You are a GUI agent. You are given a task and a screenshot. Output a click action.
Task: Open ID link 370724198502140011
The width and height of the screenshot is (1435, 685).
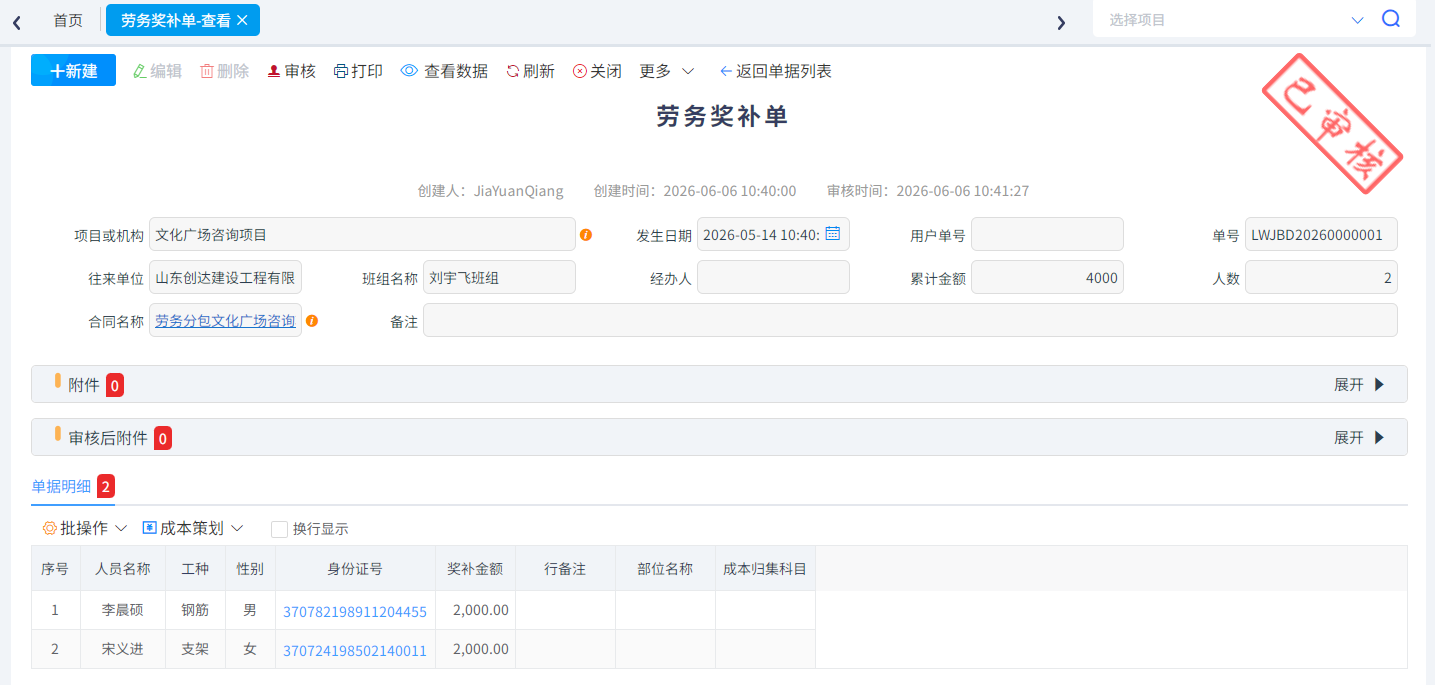355,650
